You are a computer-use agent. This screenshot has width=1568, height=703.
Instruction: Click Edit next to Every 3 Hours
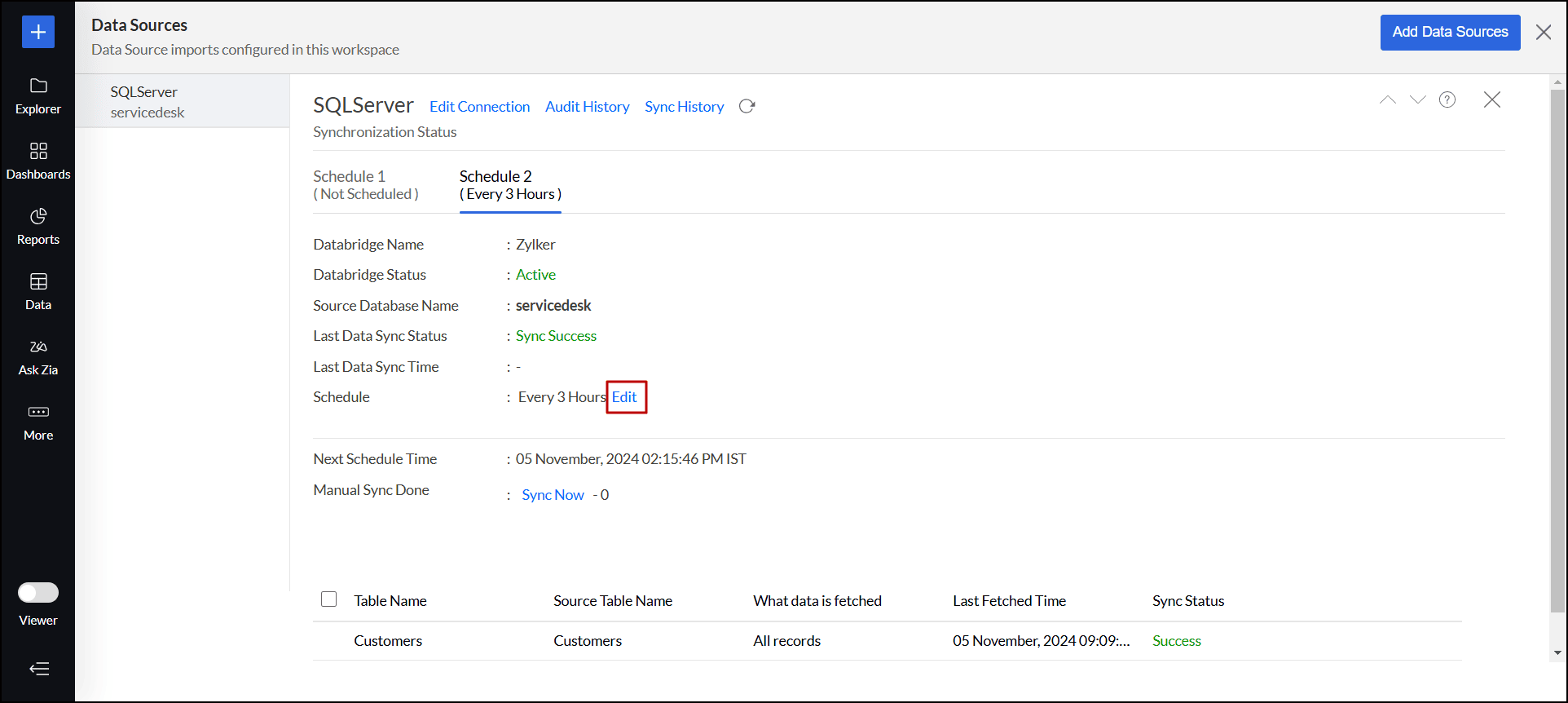625,397
